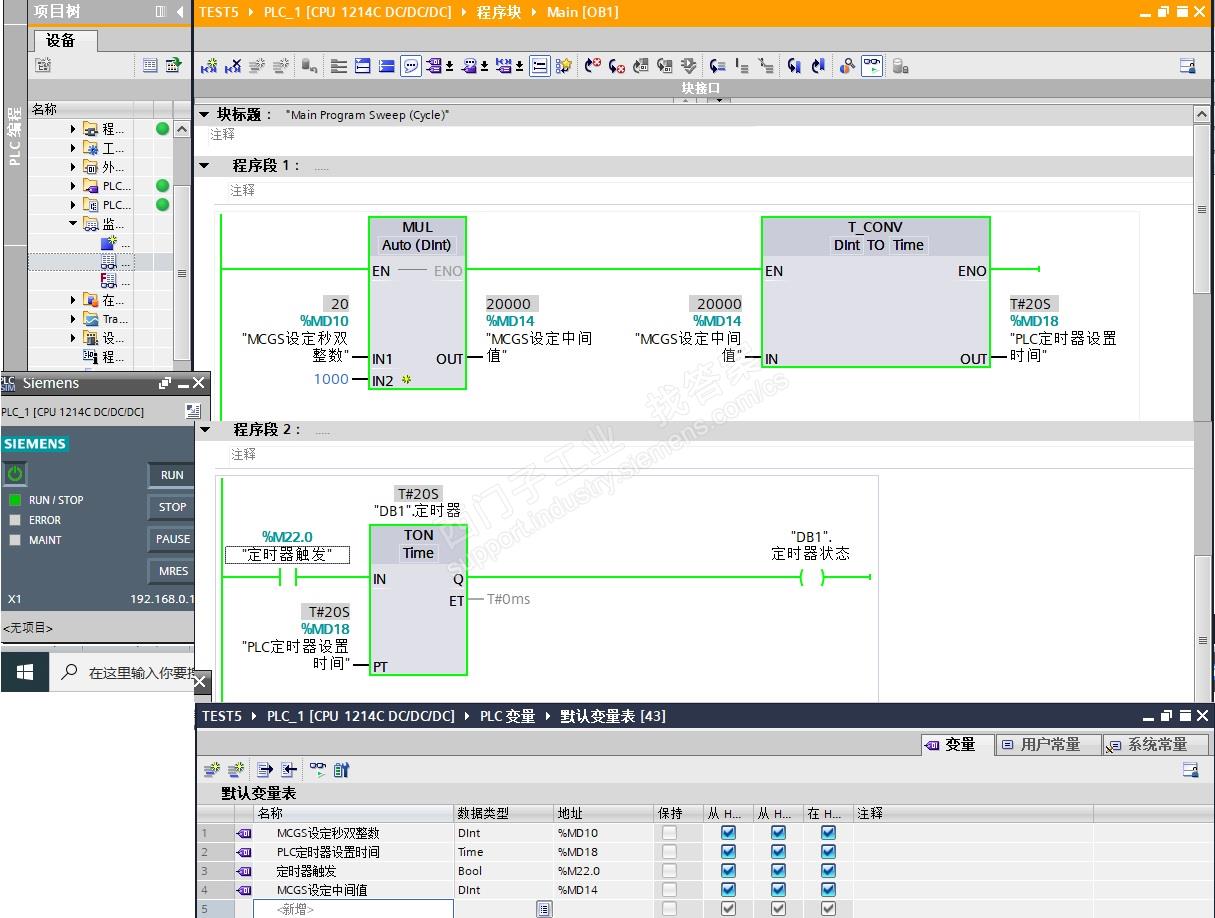The height and width of the screenshot is (918, 1215).
Task: Click the favorites star icon in editor toolbar
Action: [x=564, y=66]
